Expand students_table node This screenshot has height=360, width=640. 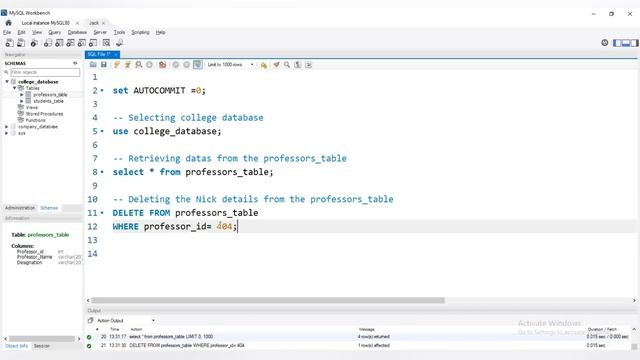point(22,101)
